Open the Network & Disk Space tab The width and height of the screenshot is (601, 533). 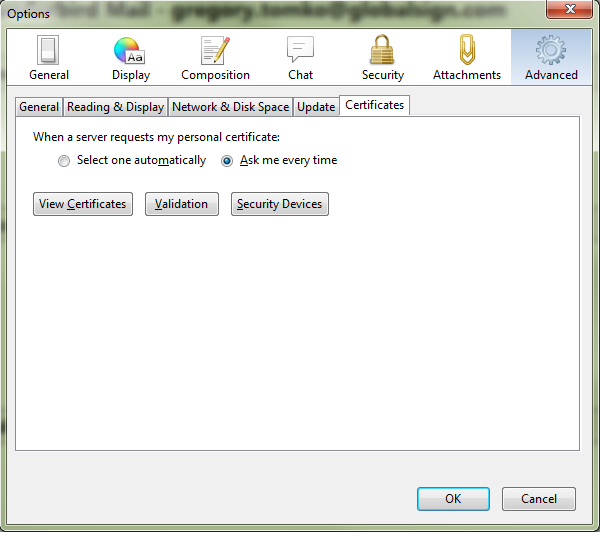pos(230,107)
